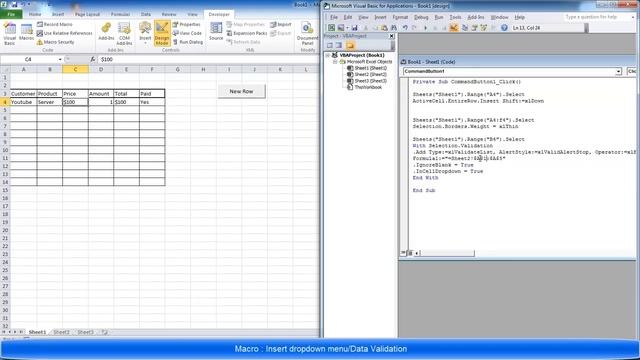Click Save icon in VBA toolbar

coord(354,28)
